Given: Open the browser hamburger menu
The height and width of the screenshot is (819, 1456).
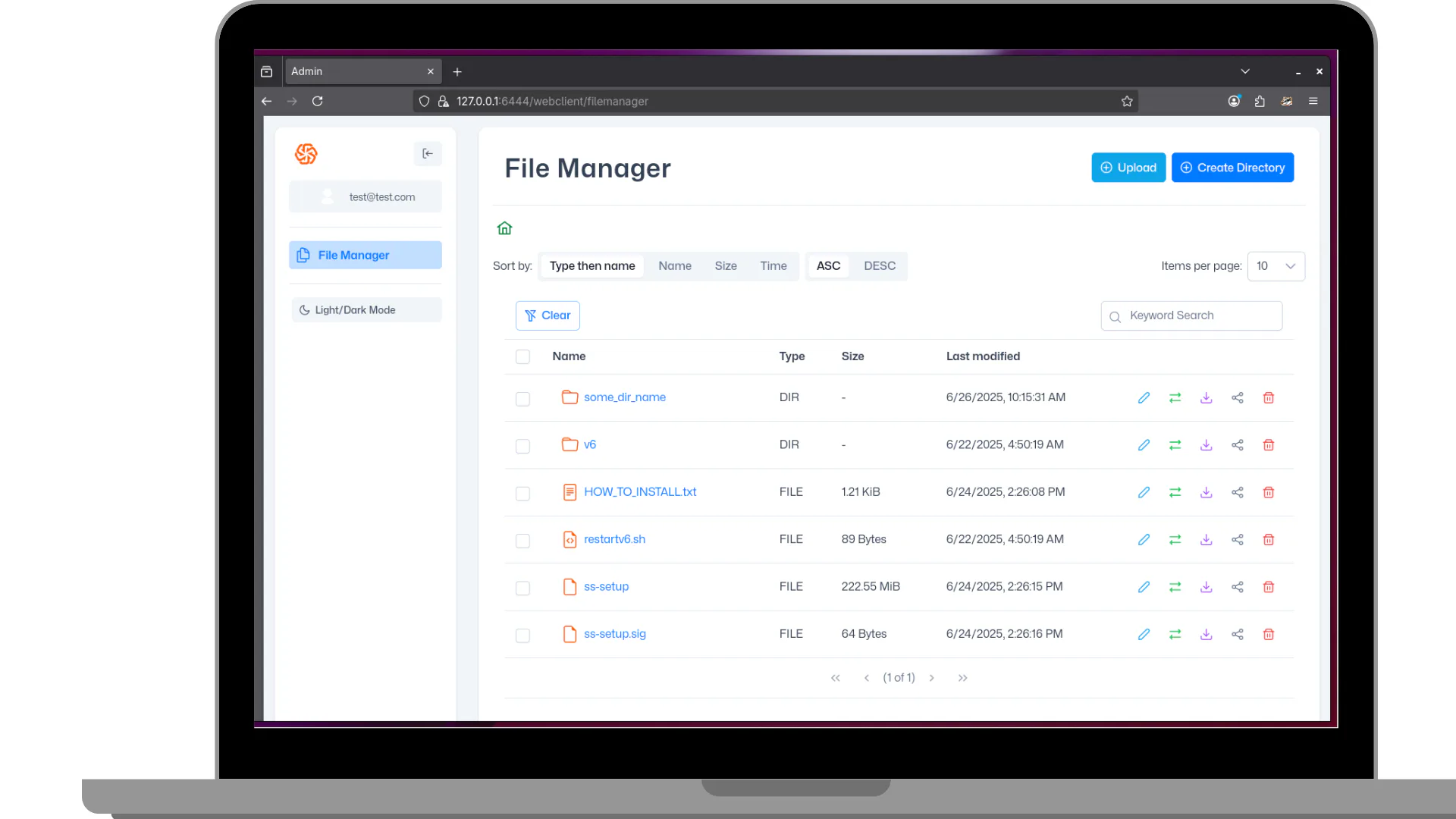Looking at the screenshot, I should (1313, 102).
